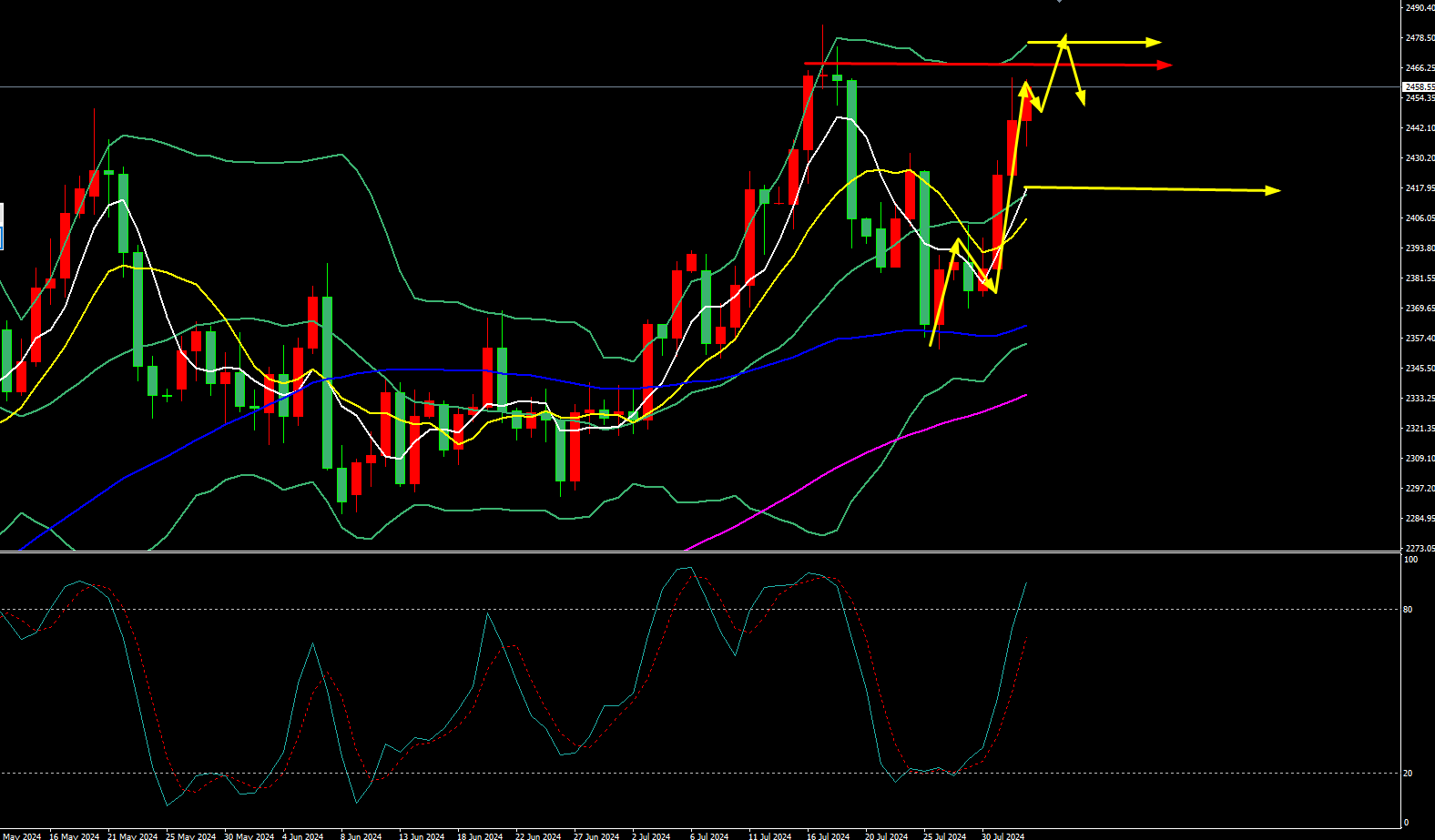Click the 2478.50 price axis label
Image resolution: width=1435 pixels, height=840 pixels.
[1420, 38]
